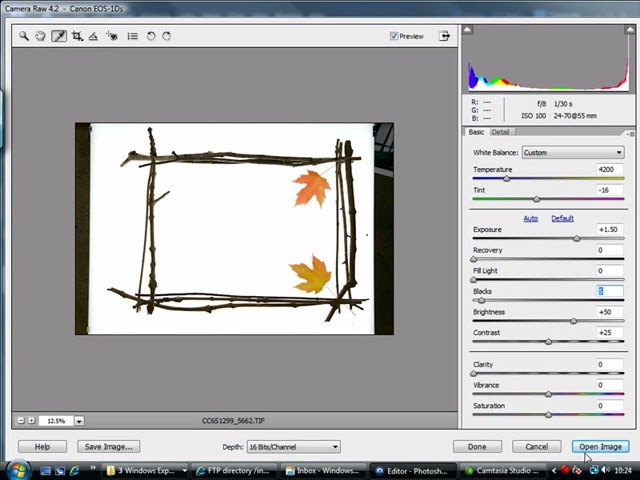Click the Done button

point(477,447)
